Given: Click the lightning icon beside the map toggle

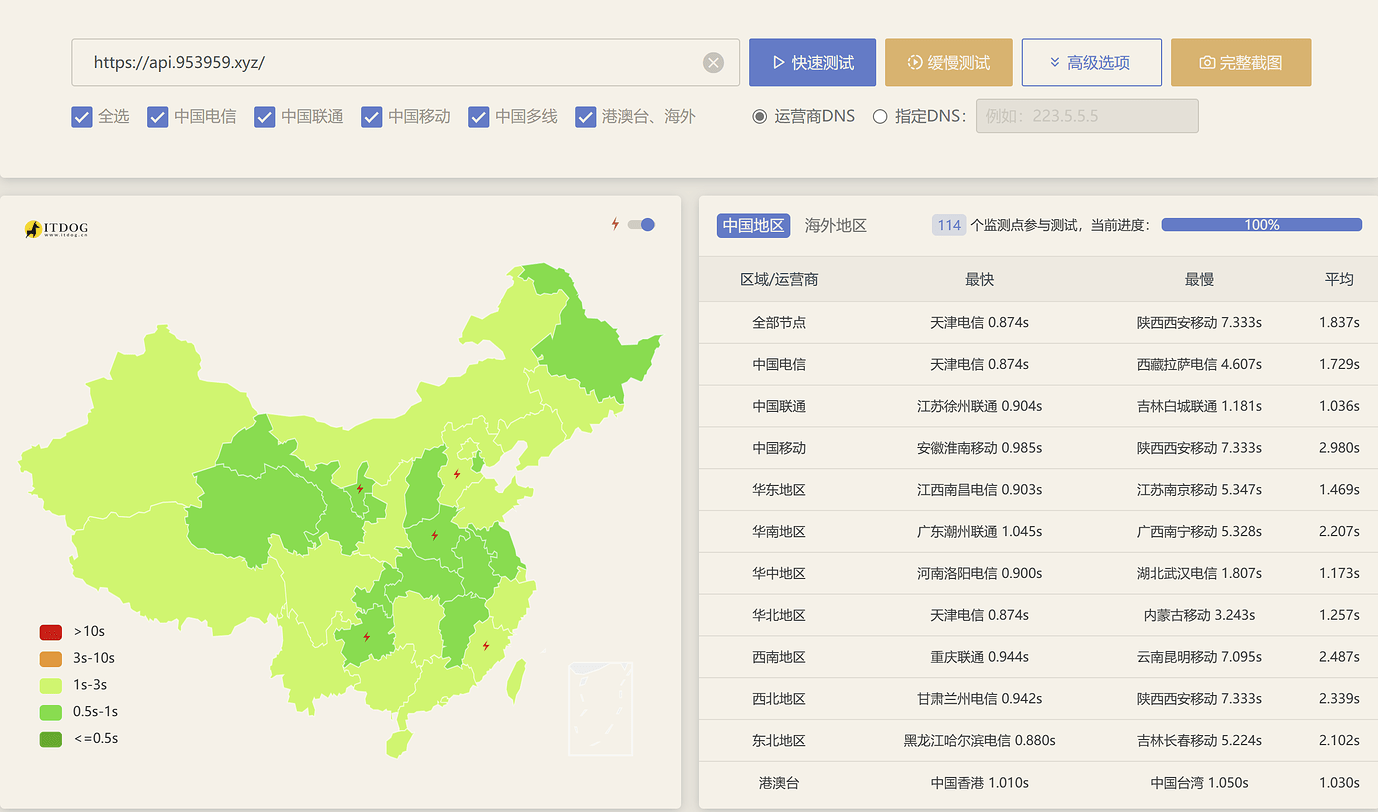Looking at the screenshot, I should (x=616, y=224).
